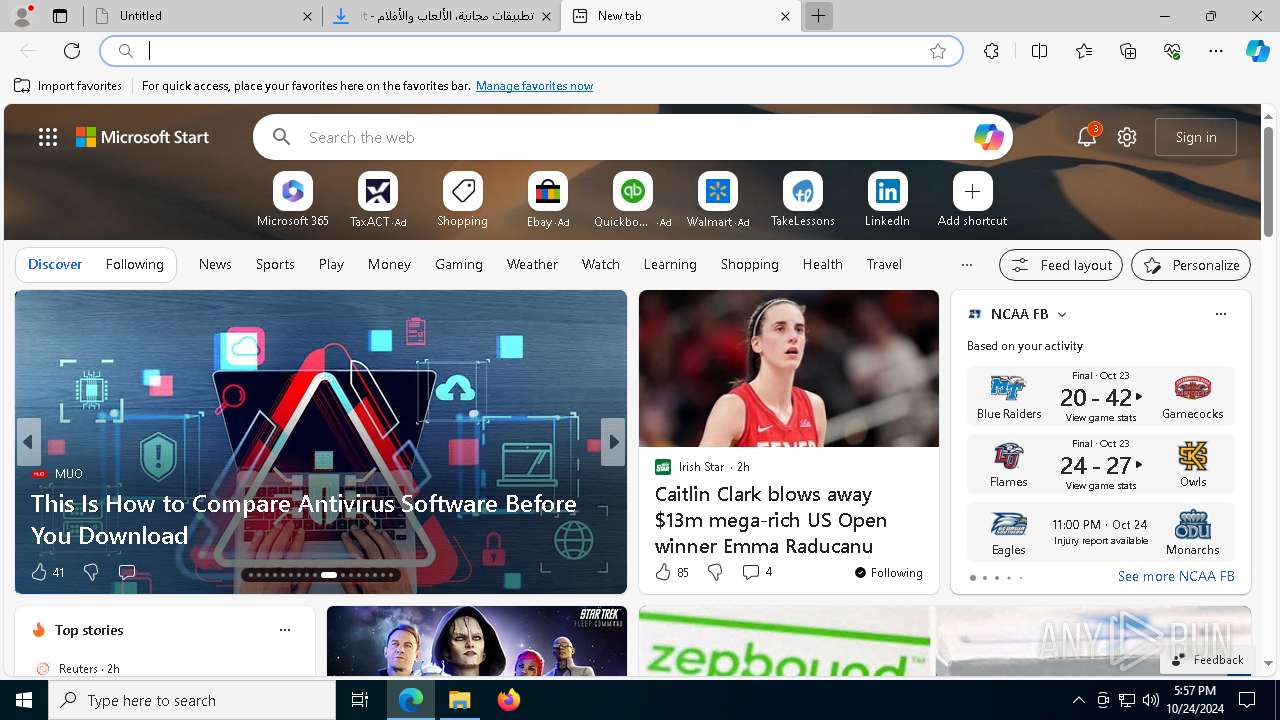This screenshot has height=720, width=1280.
Task: Show next carousel slide arrow
Action: click(613, 442)
